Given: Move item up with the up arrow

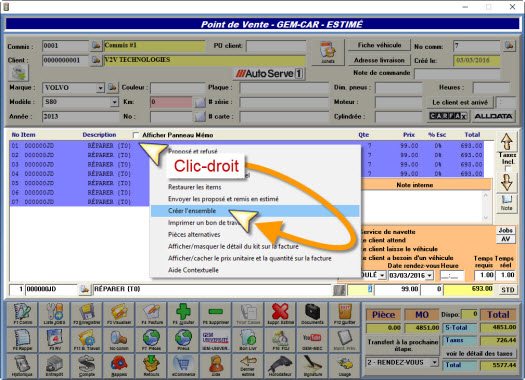Looking at the screenshot, I should pos(507,142).
